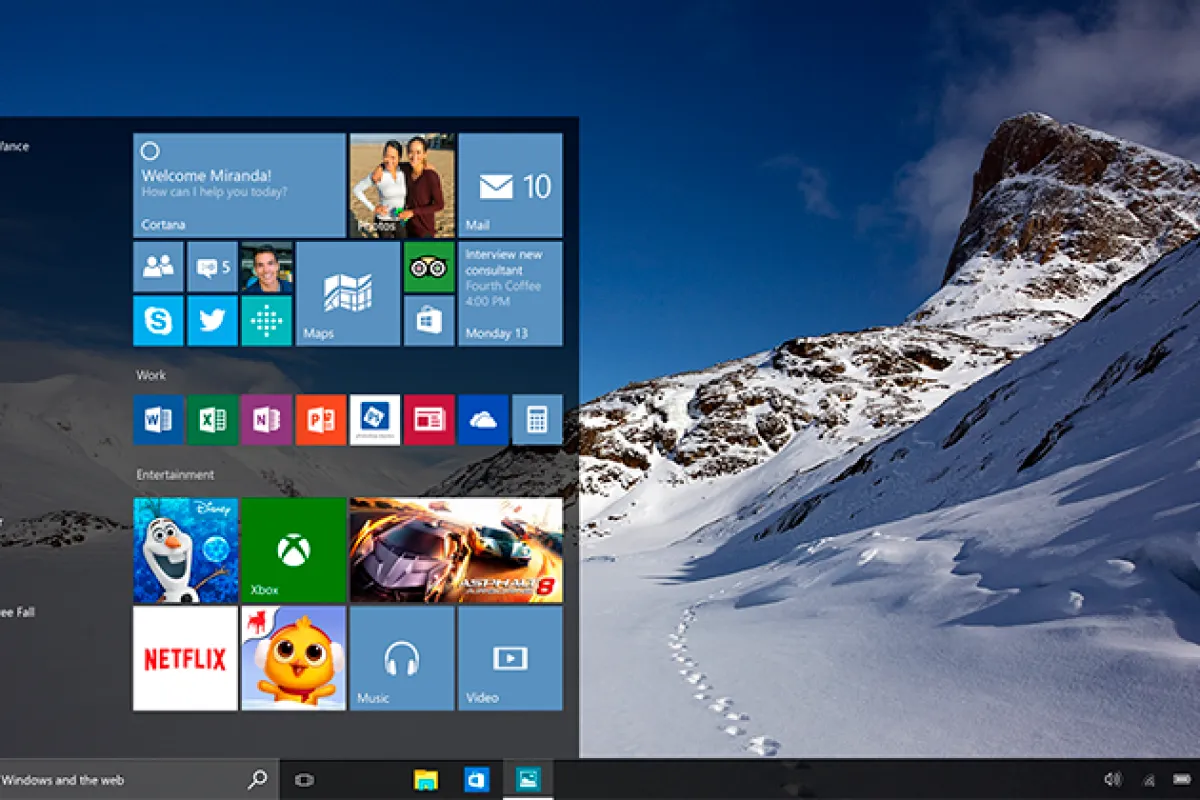Open the Xbox tile

click(293, 550)
